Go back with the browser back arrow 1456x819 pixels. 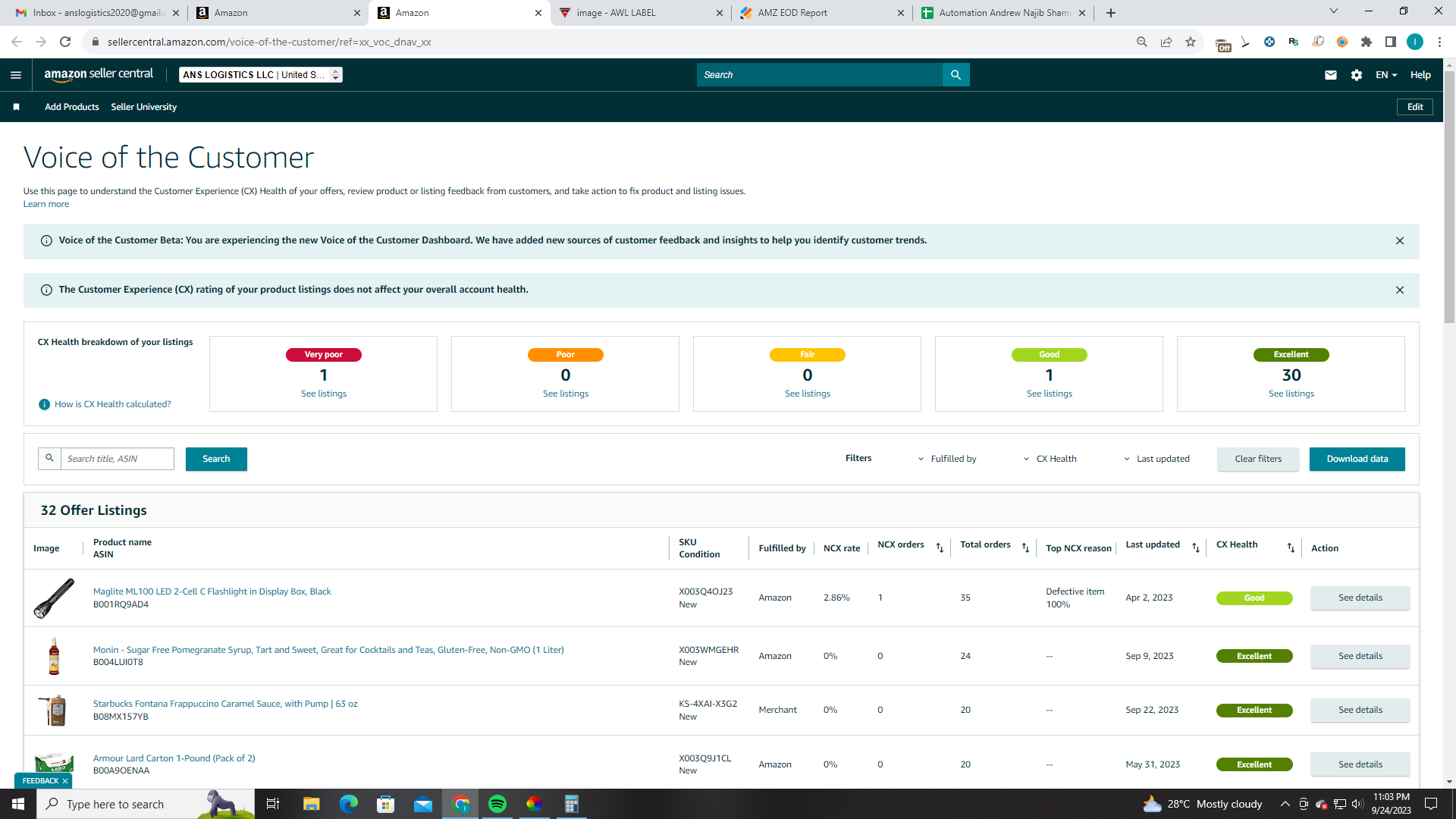[17, 42]
